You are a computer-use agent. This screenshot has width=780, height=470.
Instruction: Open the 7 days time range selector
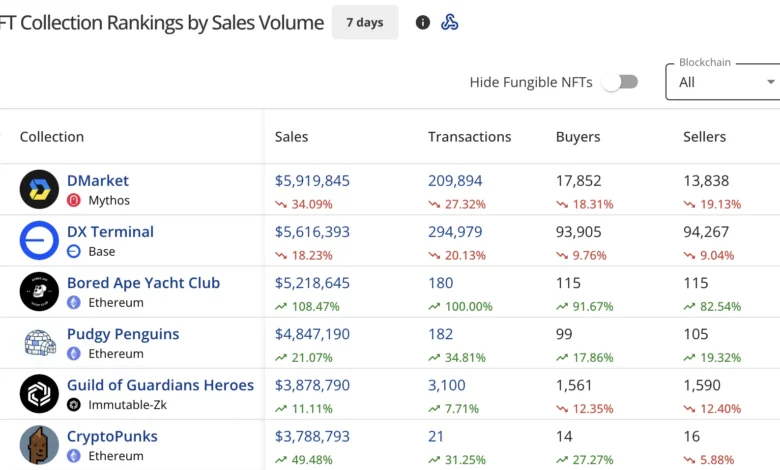pyautogui.click(x=365, y=22)
